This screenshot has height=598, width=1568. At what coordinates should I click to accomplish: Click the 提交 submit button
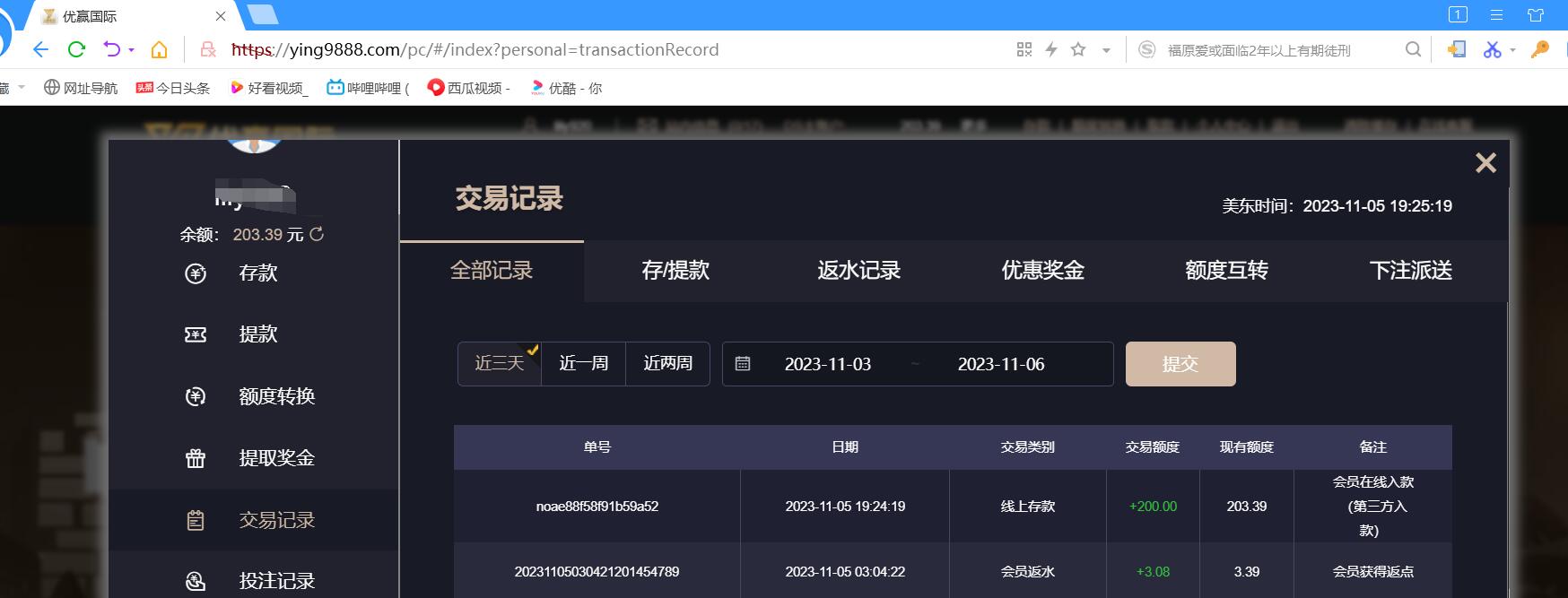(x=1180, y=364)
